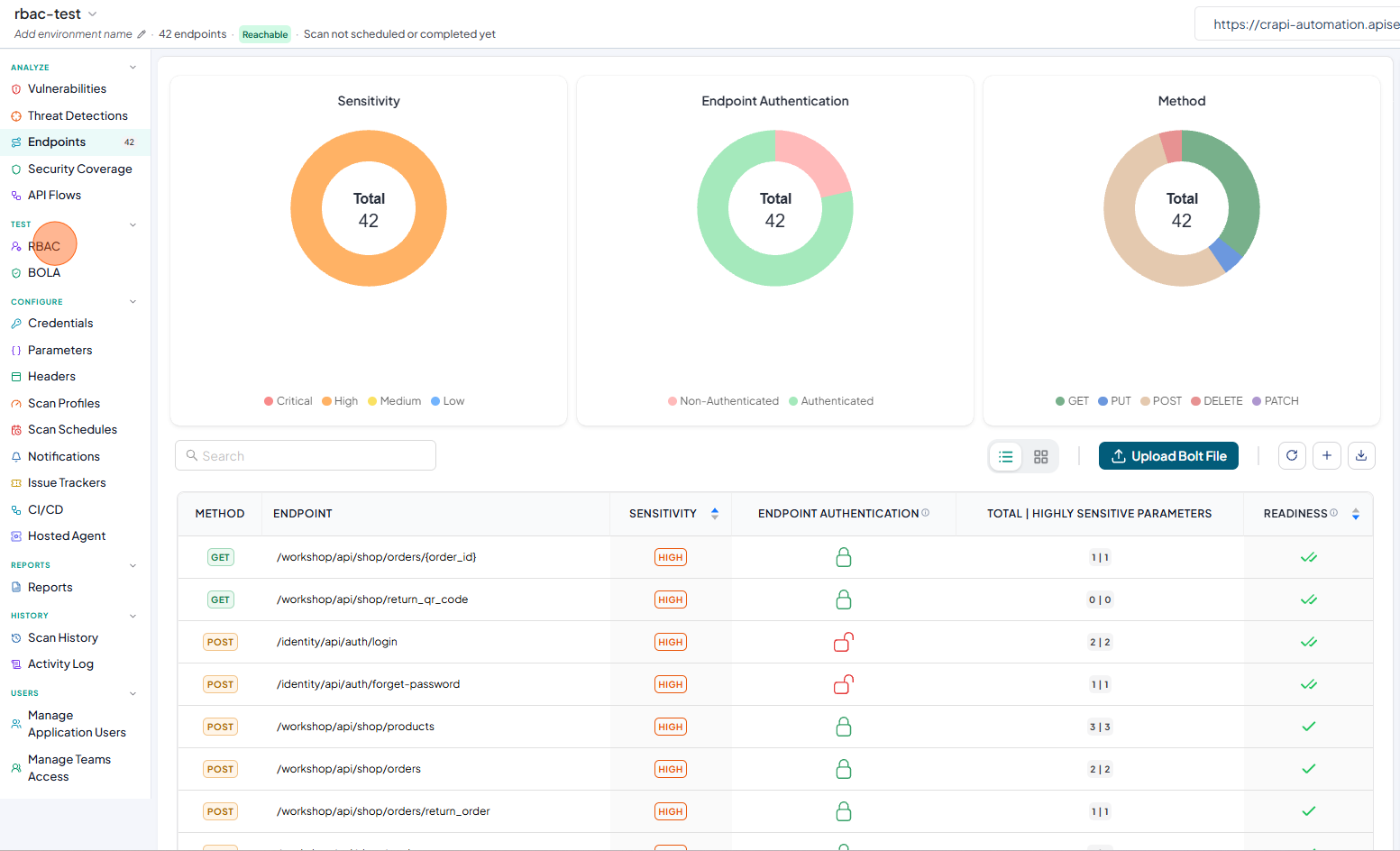Screen dimensions: 1400x851
Task: Click the Parameters braces icon
Action: (16, 351)
